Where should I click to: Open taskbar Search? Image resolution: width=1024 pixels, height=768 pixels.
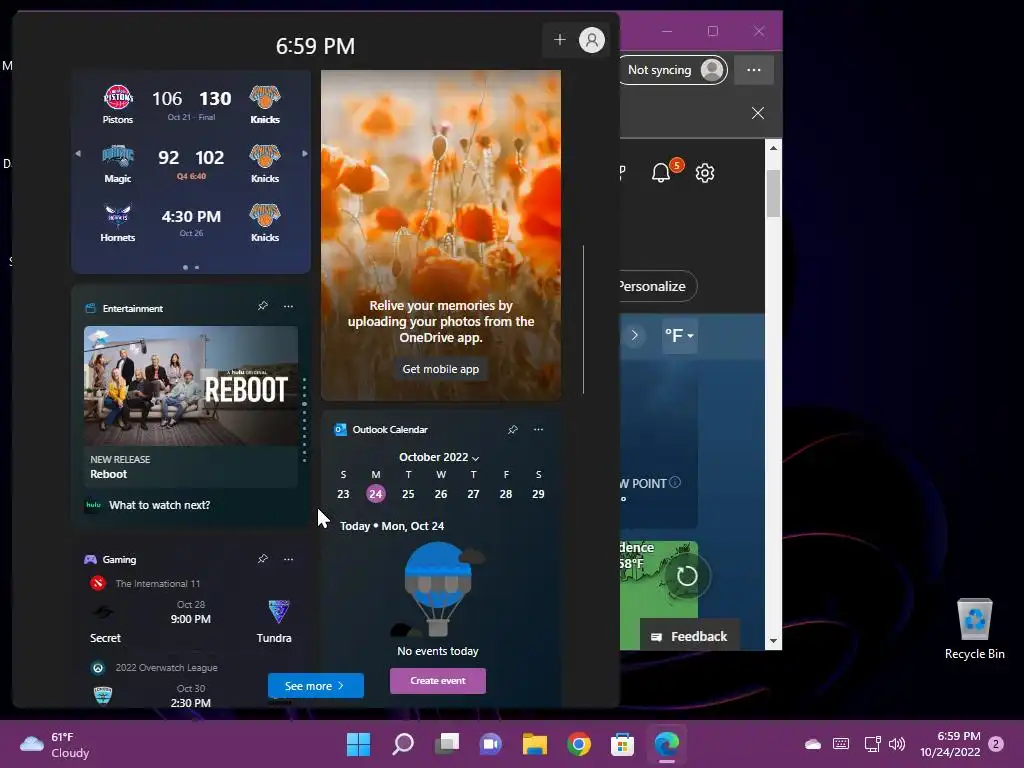click(403, 744)
